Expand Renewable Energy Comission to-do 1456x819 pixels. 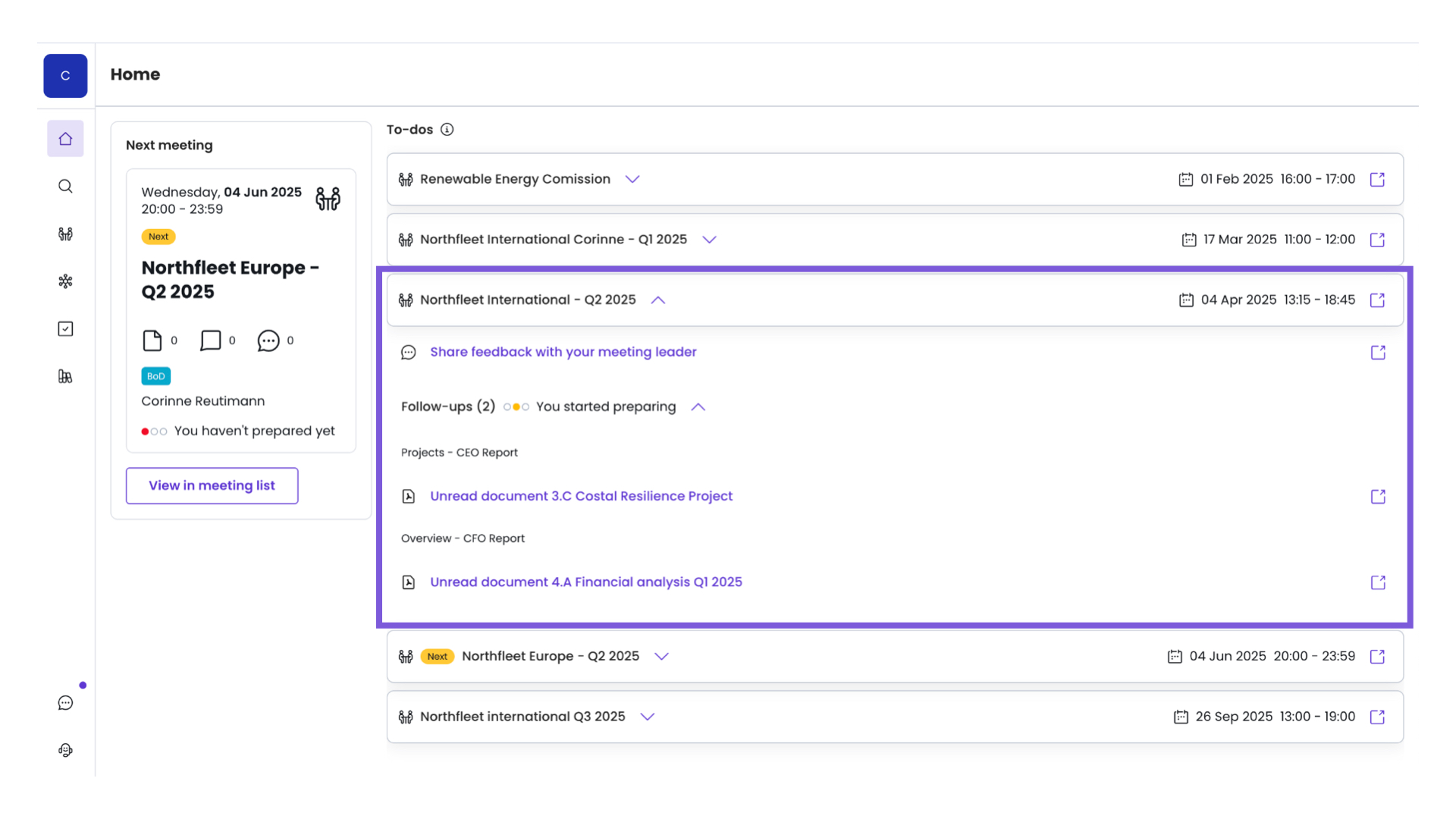632,180
